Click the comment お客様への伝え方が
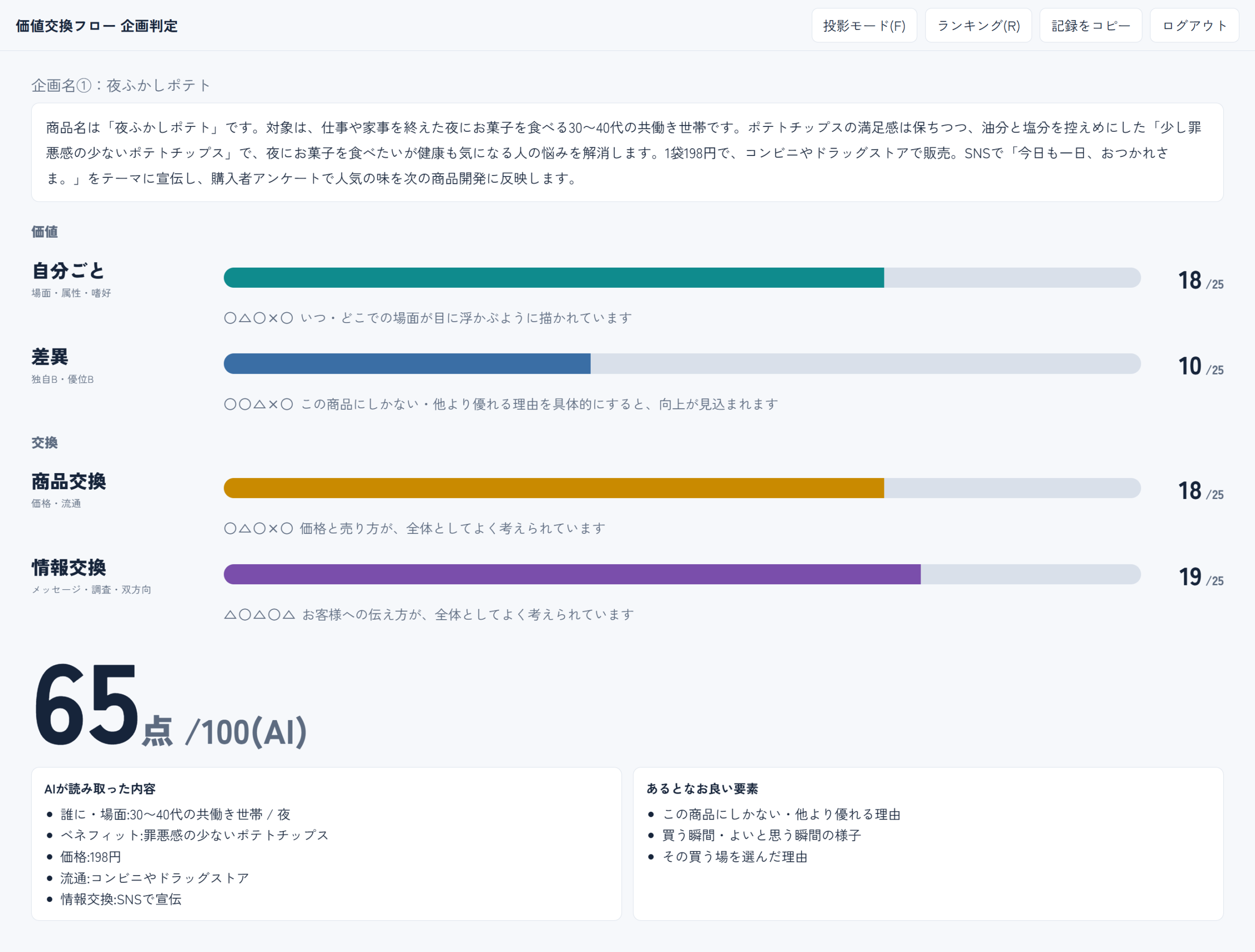Viewport: 1255px width, 952px height. 468,615
